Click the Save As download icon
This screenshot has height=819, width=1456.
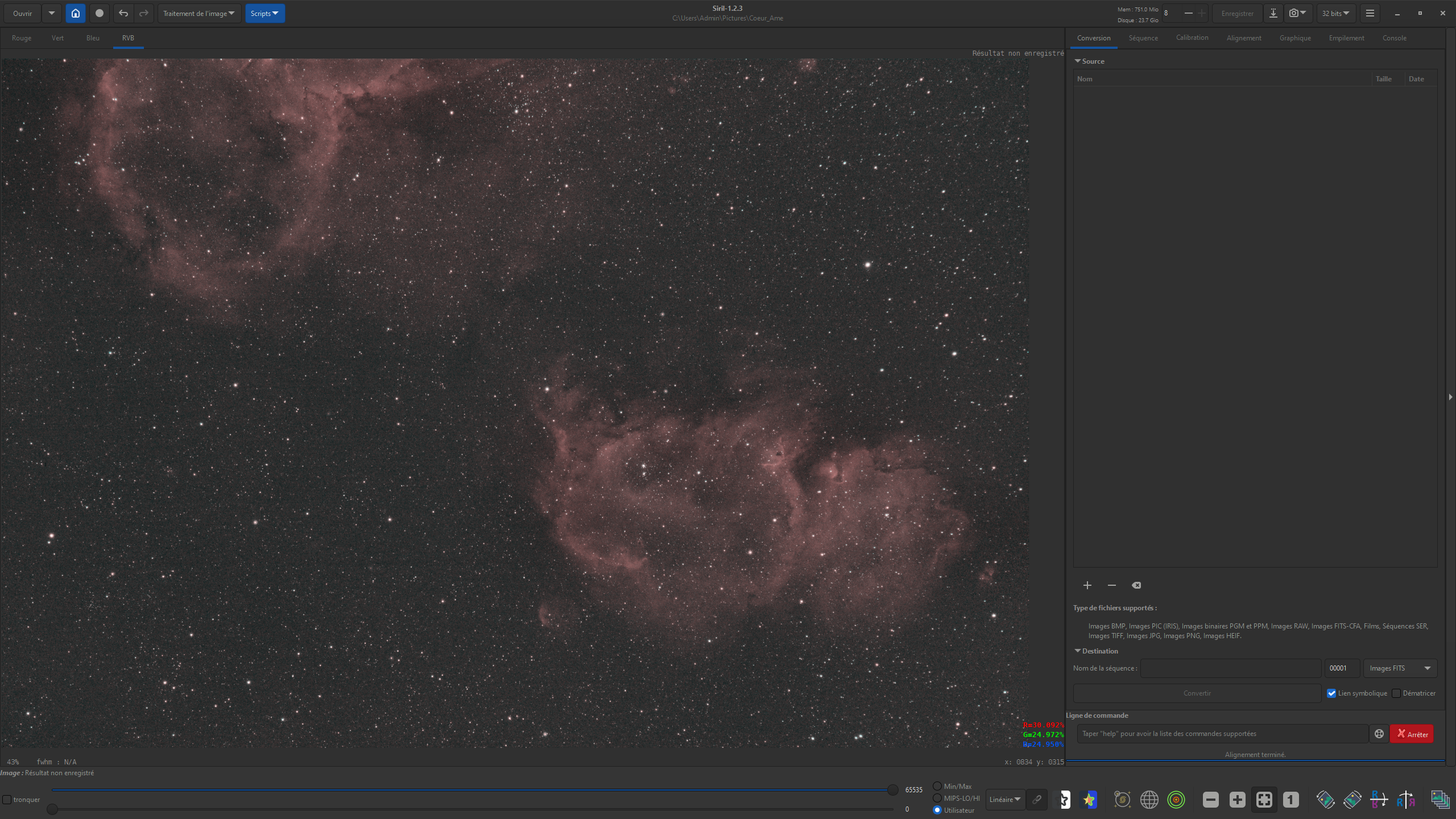1273,14
